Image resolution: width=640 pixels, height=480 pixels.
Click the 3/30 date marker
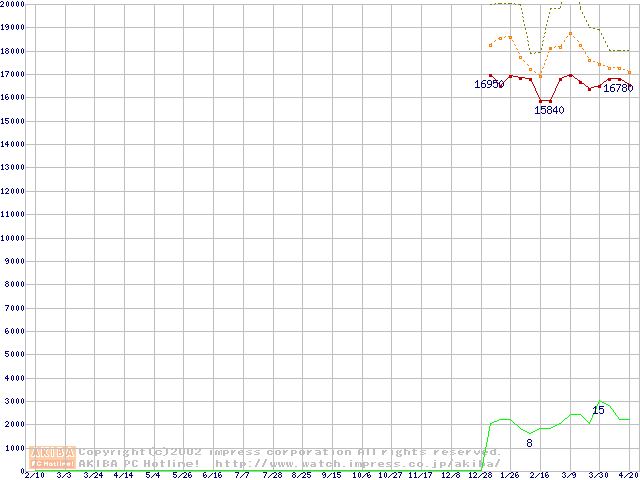tap(599, 475)
